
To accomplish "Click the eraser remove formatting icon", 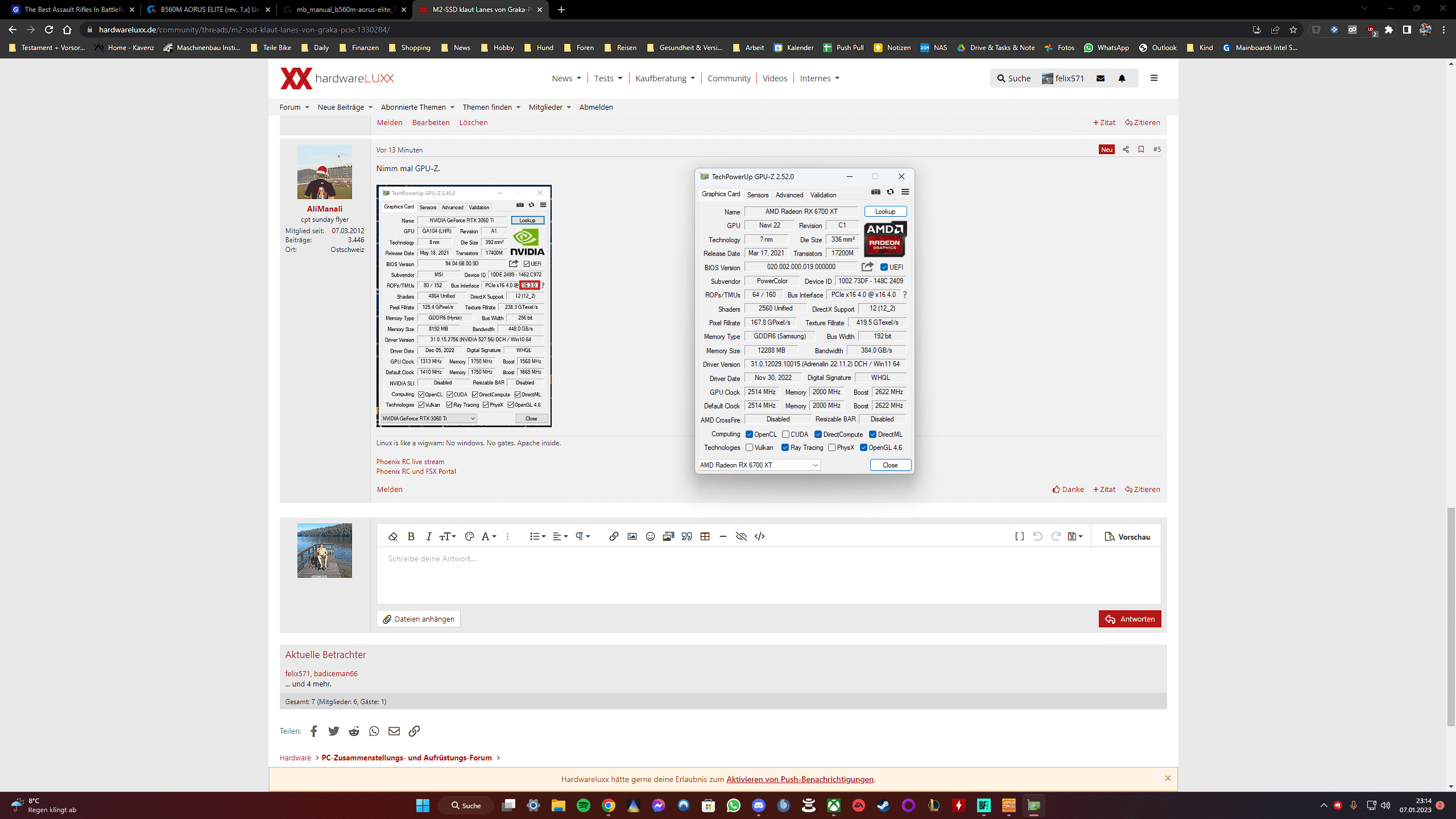I will 392,536.
